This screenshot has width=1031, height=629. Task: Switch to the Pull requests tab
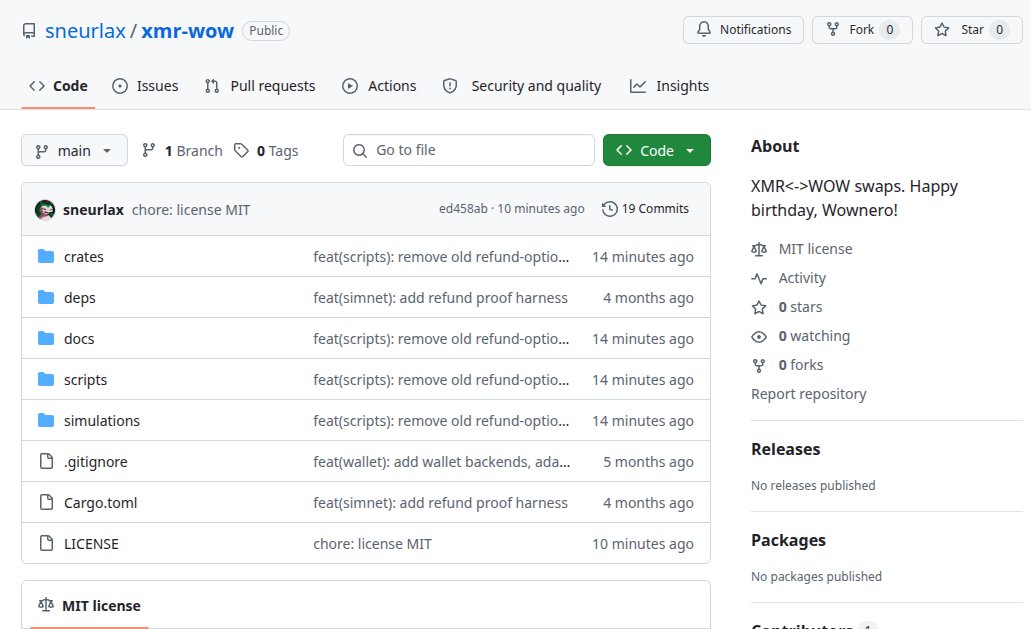(260, 86)
